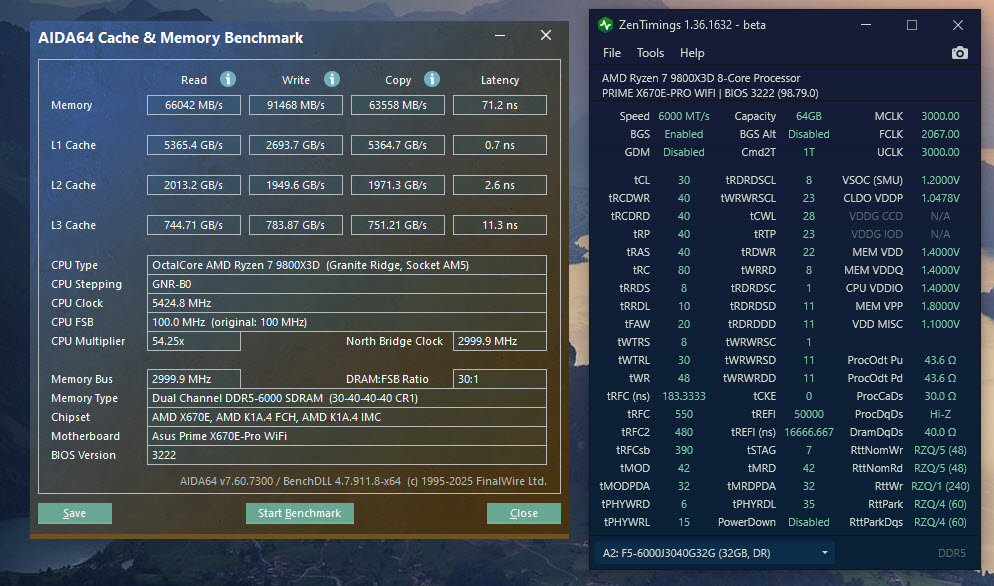Click tRAS value 40 in ZenTimings

tap(684, 252)
